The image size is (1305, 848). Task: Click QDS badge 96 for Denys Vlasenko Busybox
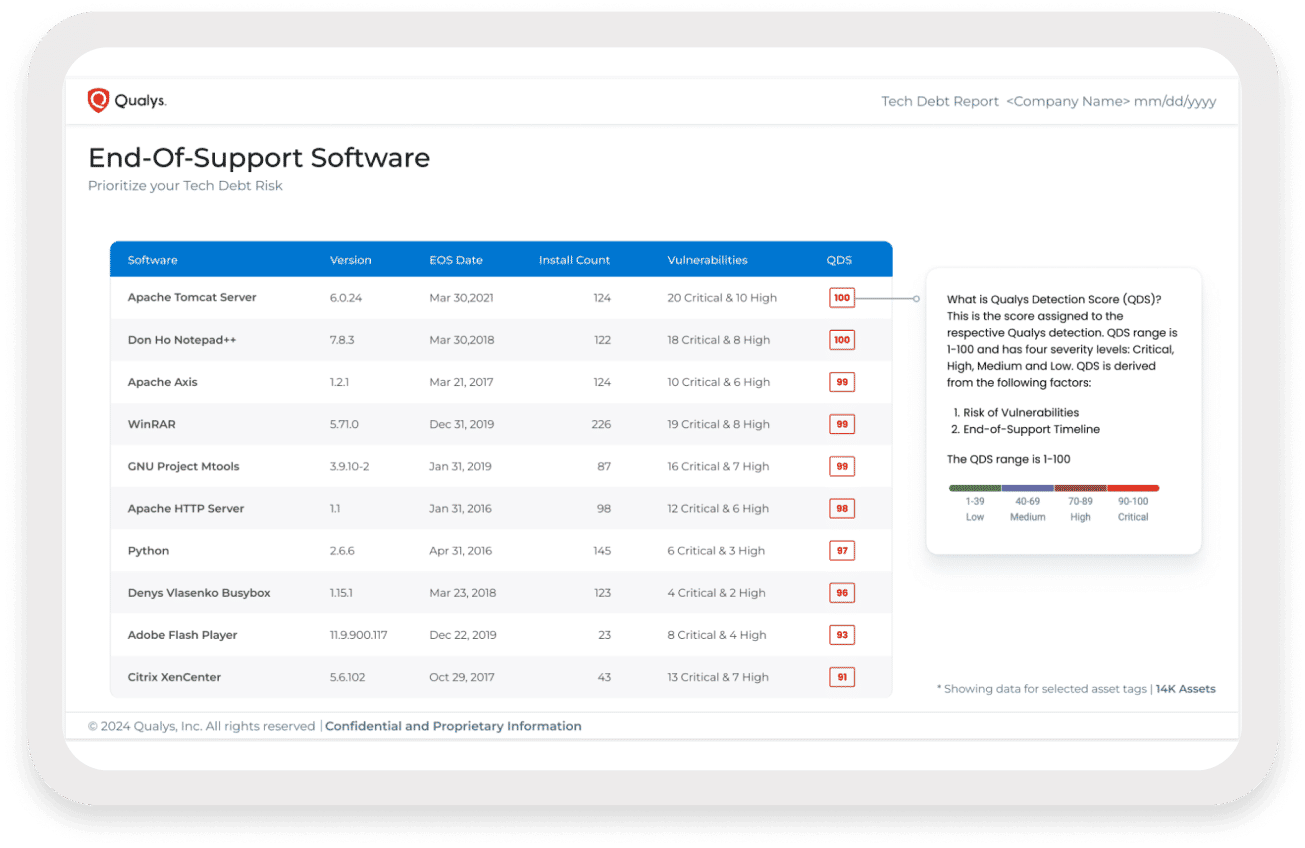[842, 593]
